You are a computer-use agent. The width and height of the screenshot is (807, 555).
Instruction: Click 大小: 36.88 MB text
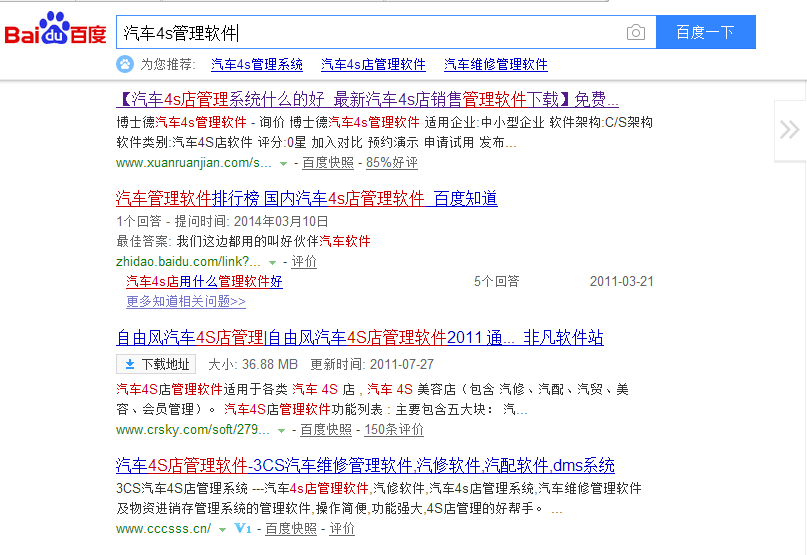tap(253, 365)
